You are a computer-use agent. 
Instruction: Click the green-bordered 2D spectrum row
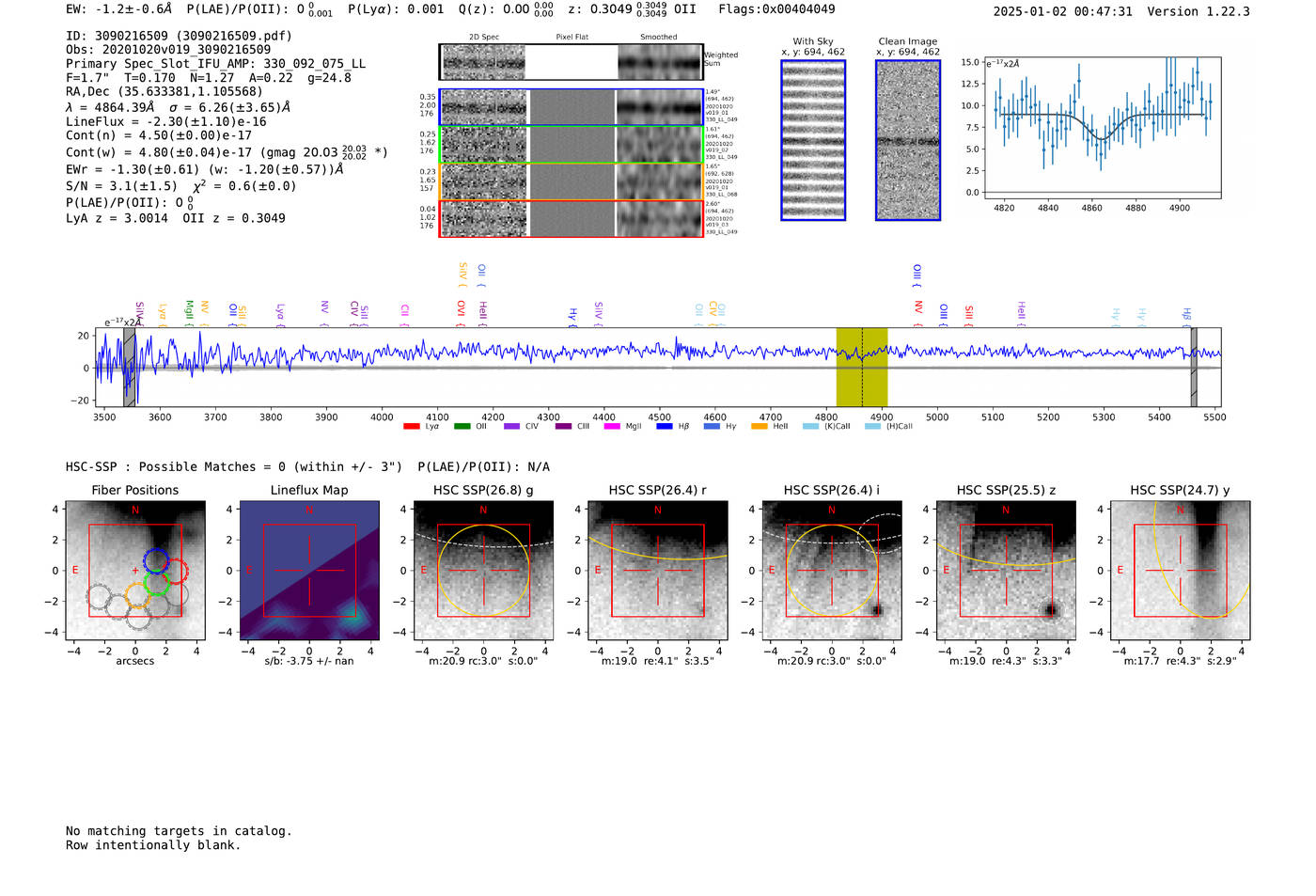(572, 145)
